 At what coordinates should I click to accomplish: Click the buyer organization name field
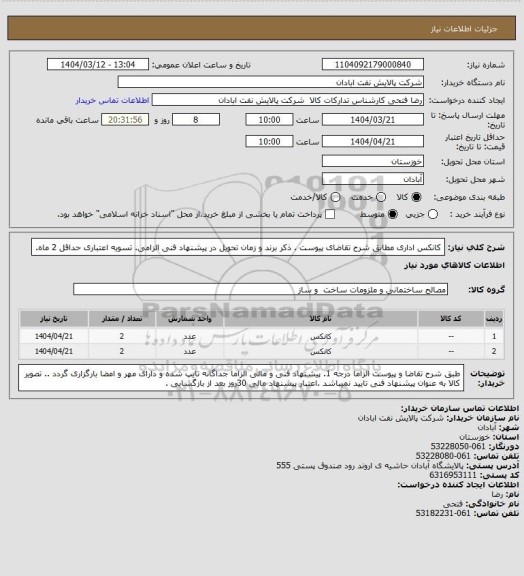pos(270,82)
